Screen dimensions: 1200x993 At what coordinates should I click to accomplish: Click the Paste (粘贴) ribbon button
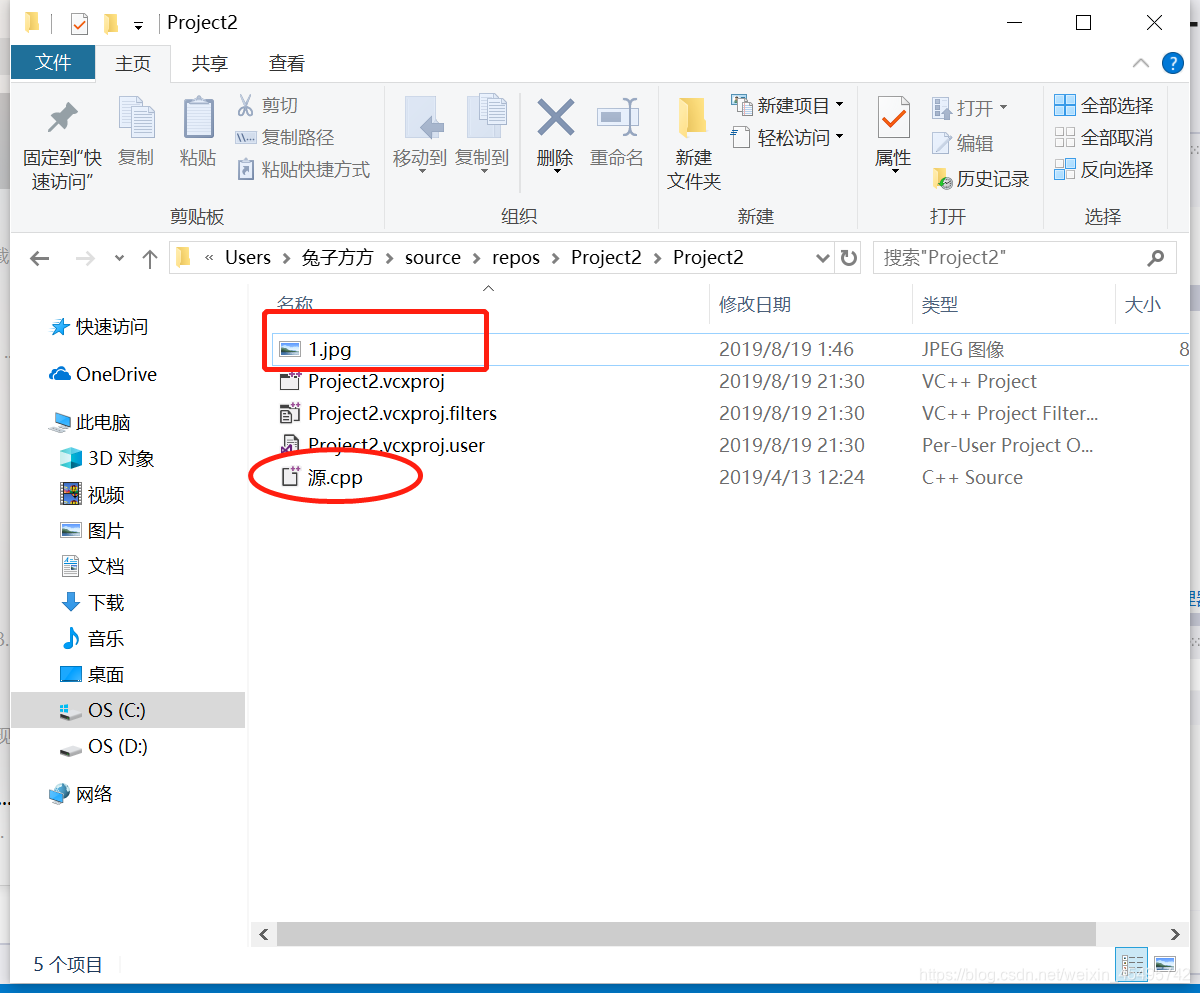[198, 132]
